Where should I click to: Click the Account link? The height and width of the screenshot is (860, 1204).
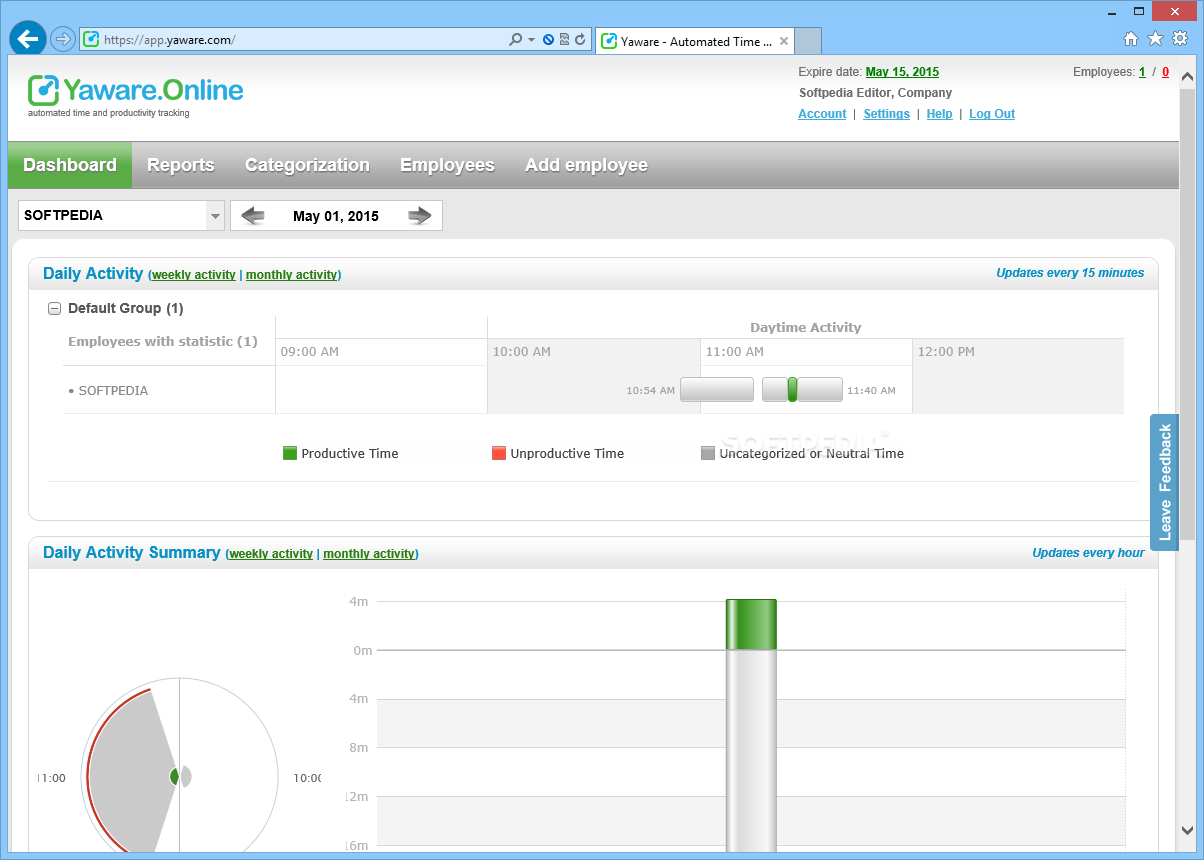(822, 114)
